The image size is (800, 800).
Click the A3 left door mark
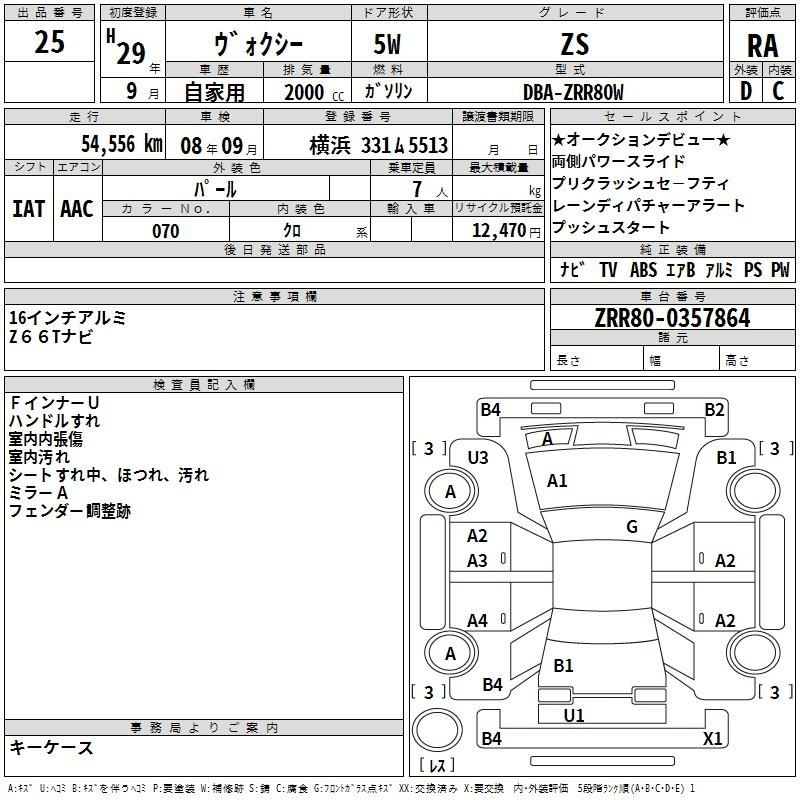point(478,561)
